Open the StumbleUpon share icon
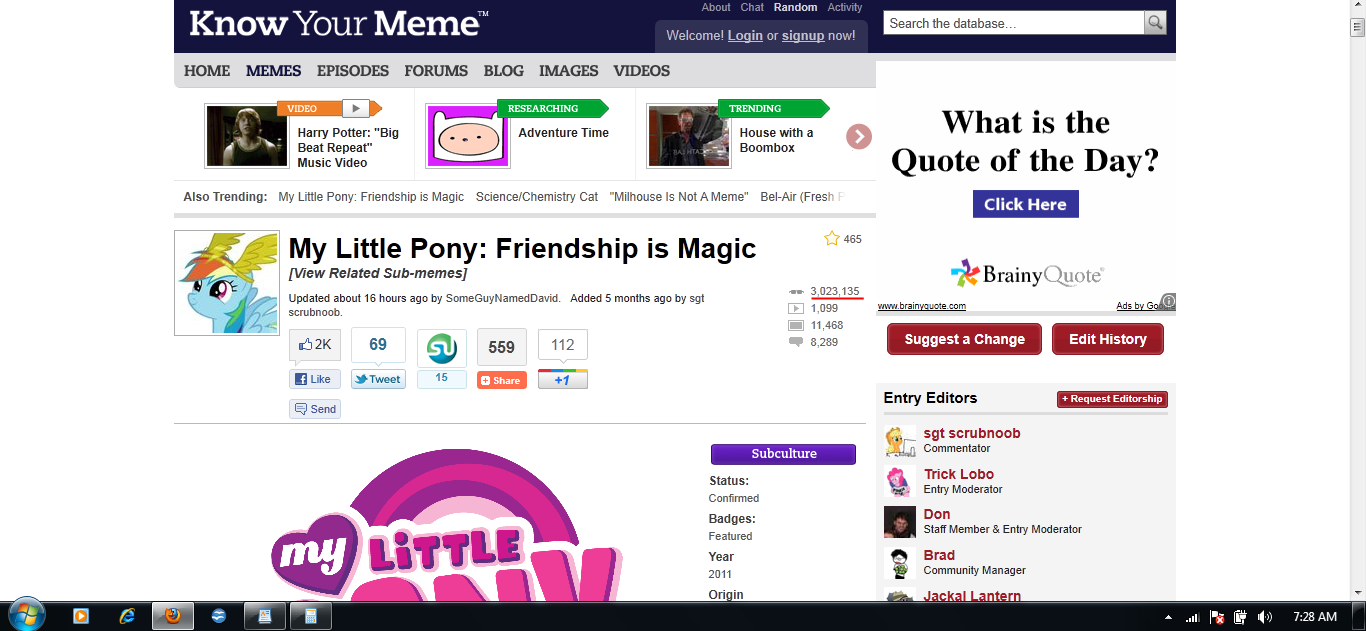 coord(442,349)
